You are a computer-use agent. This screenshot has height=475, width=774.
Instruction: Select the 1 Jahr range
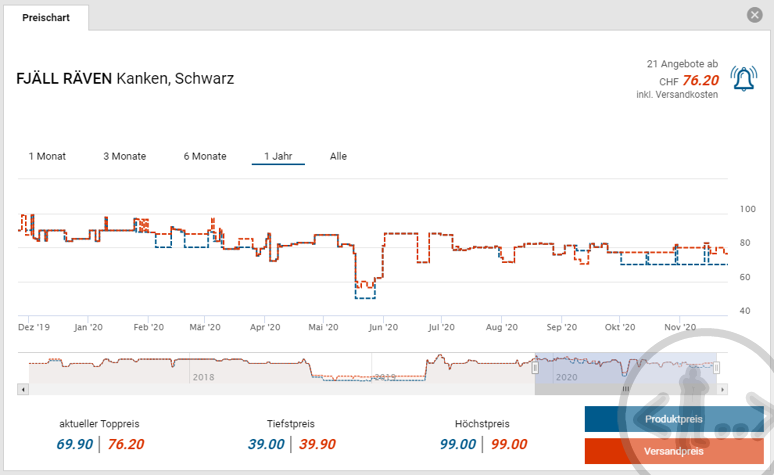(x=278, y=156)
